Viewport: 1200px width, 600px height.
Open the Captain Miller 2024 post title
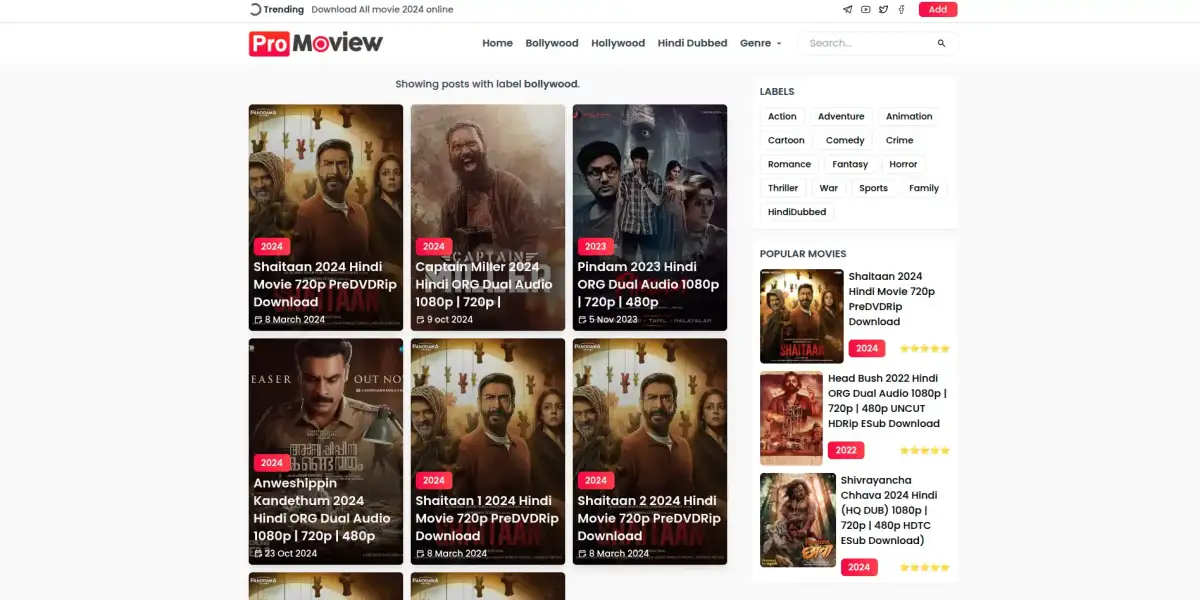(483, 284)
